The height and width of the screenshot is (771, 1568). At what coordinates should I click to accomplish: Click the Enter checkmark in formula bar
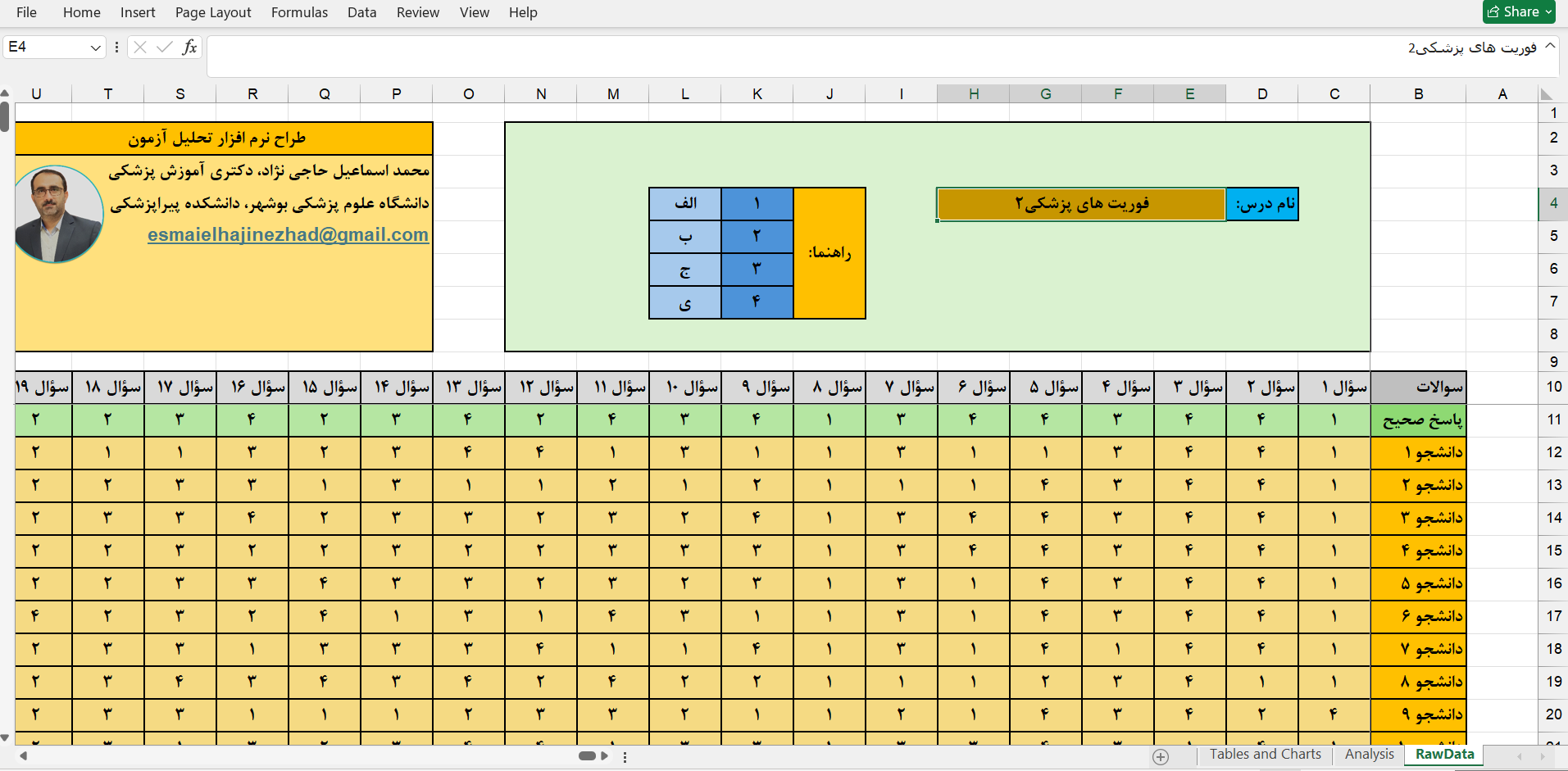pyautogui.click(x=165, y=48)
